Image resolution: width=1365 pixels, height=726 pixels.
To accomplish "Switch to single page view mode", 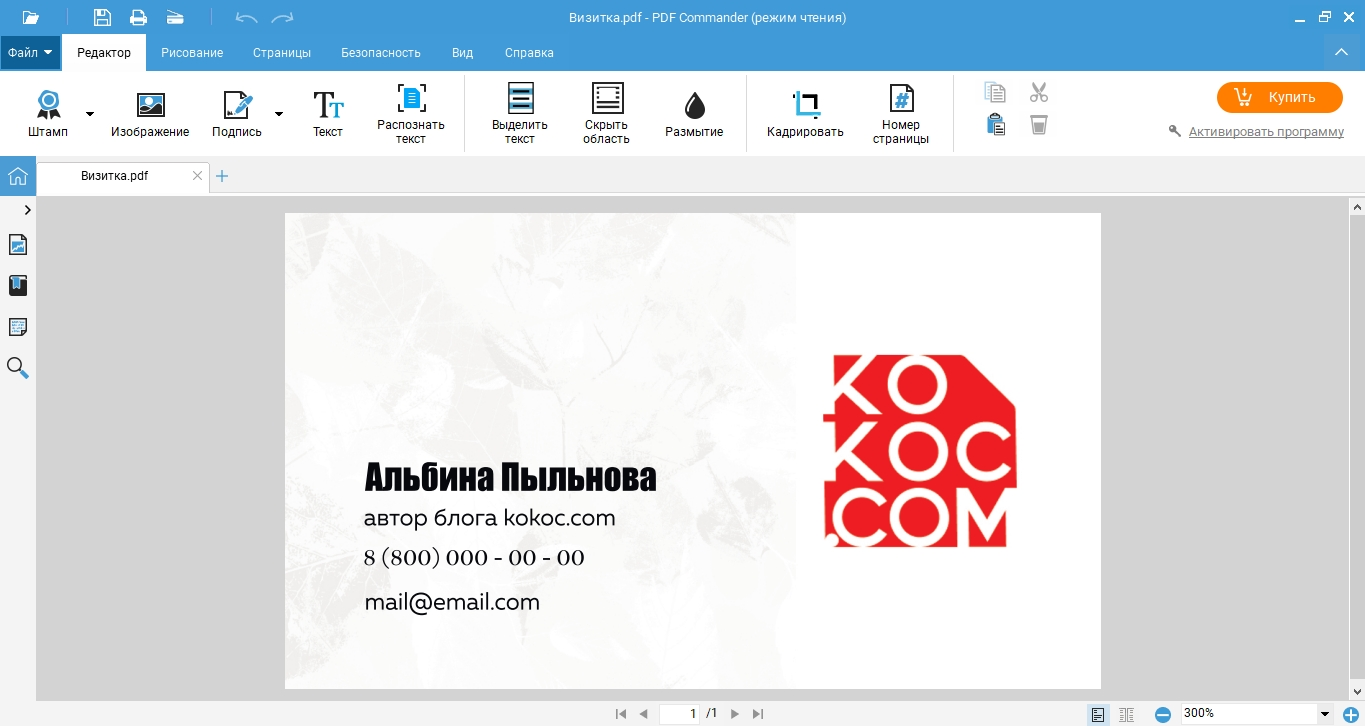I will [1098, 714].
